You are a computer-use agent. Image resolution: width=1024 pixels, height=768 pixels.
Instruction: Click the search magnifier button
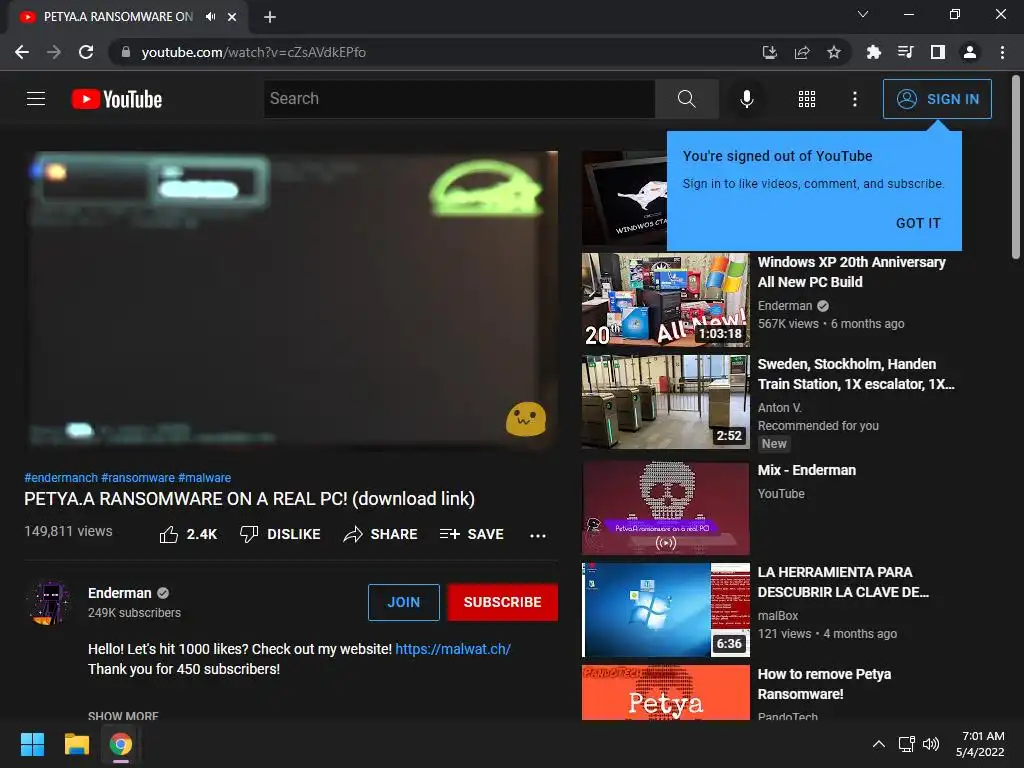click(x=686, y=99)
